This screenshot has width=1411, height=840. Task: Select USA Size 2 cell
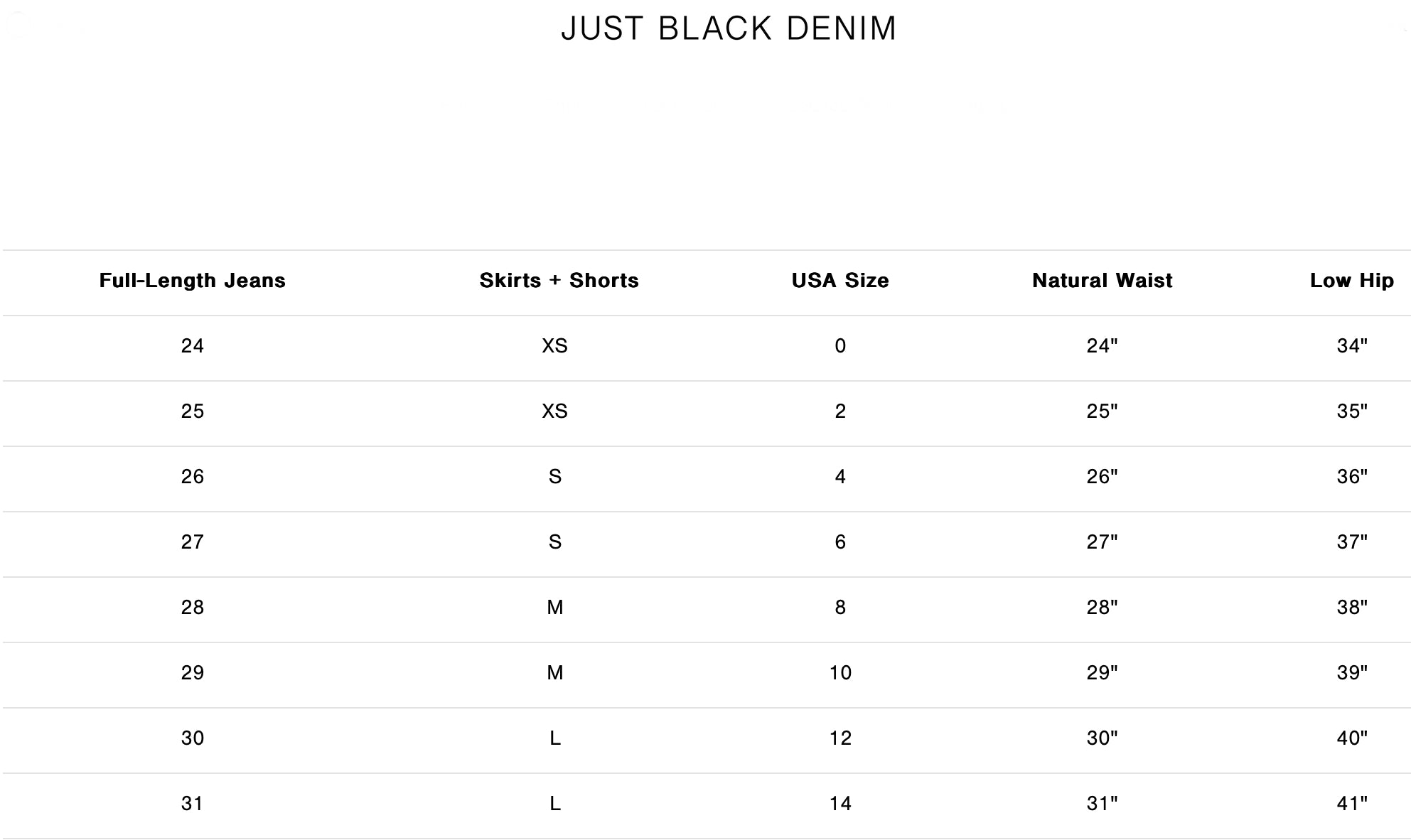[840, 411]
